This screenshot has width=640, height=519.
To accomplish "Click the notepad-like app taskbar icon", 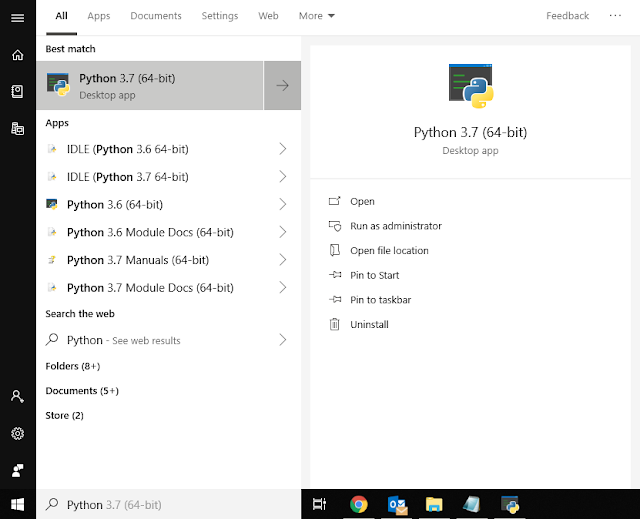I will [x=471, y=504].
